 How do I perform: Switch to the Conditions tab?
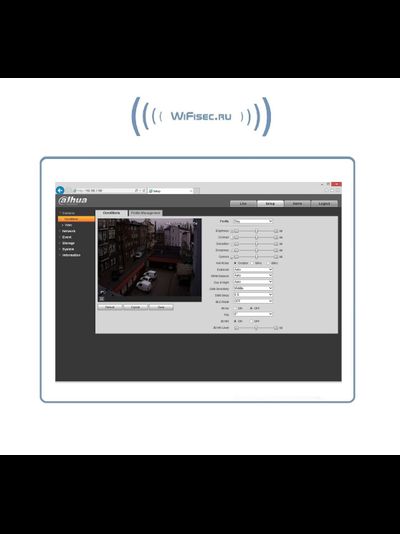coord(111,213)
